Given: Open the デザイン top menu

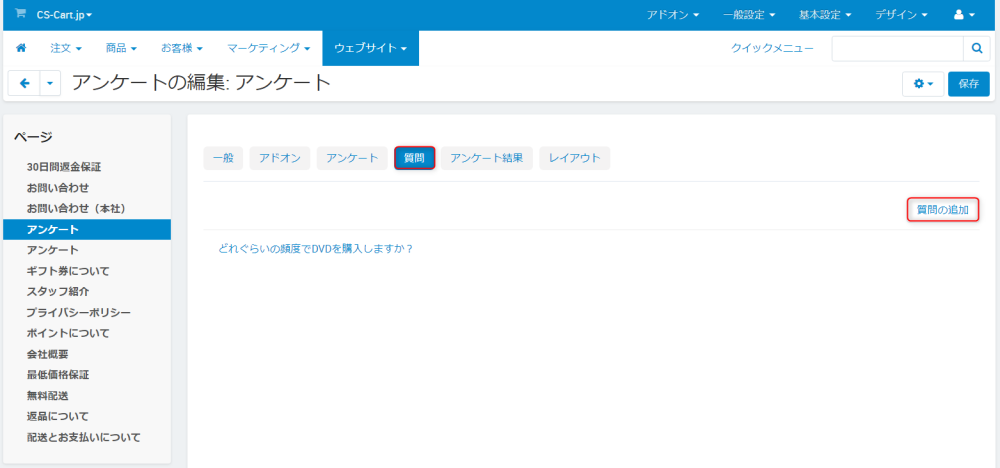Looking at the screenshot, I should click(901, 14).
